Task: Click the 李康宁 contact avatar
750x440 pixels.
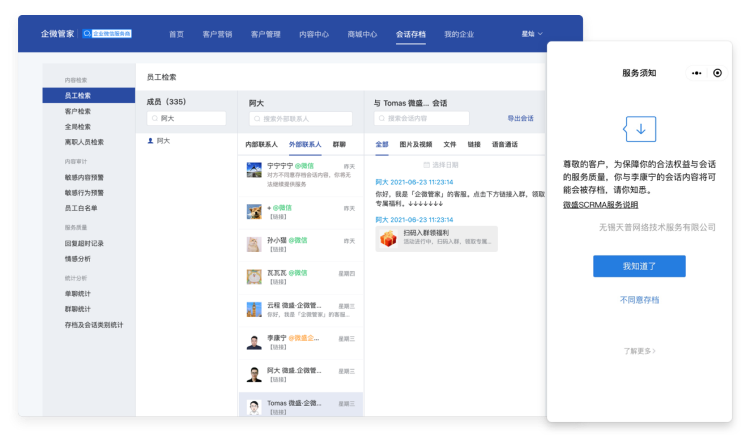Action: tap(255, 342)
